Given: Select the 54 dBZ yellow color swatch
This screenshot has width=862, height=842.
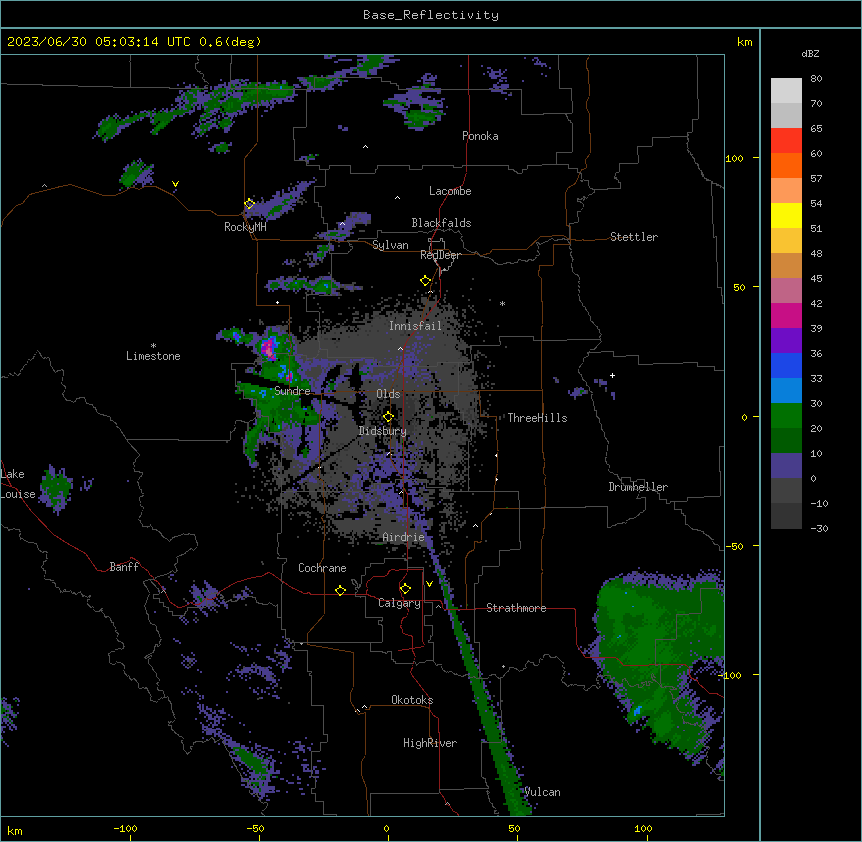Looking at the screenshot, I should click(786, 215).
